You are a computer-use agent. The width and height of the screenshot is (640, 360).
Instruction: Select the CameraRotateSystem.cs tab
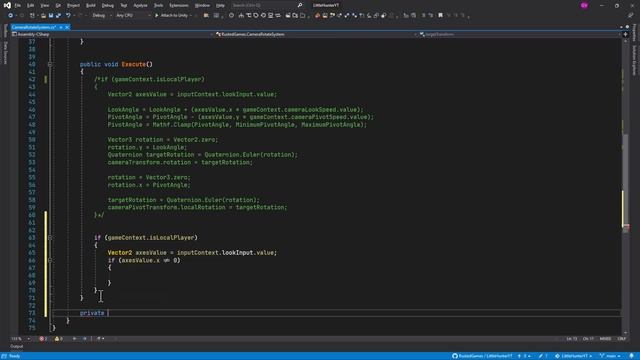click(x=34, y=27)
